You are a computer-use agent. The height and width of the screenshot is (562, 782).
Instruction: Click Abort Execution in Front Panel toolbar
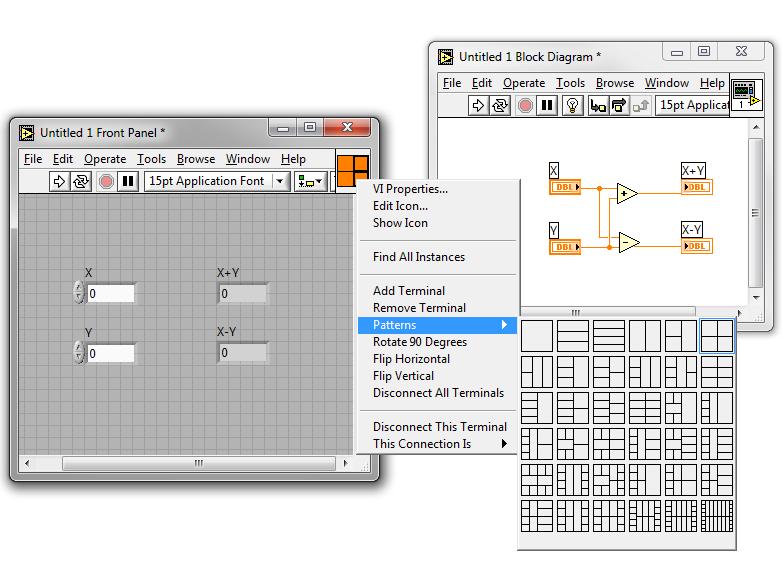pos(106,181)
